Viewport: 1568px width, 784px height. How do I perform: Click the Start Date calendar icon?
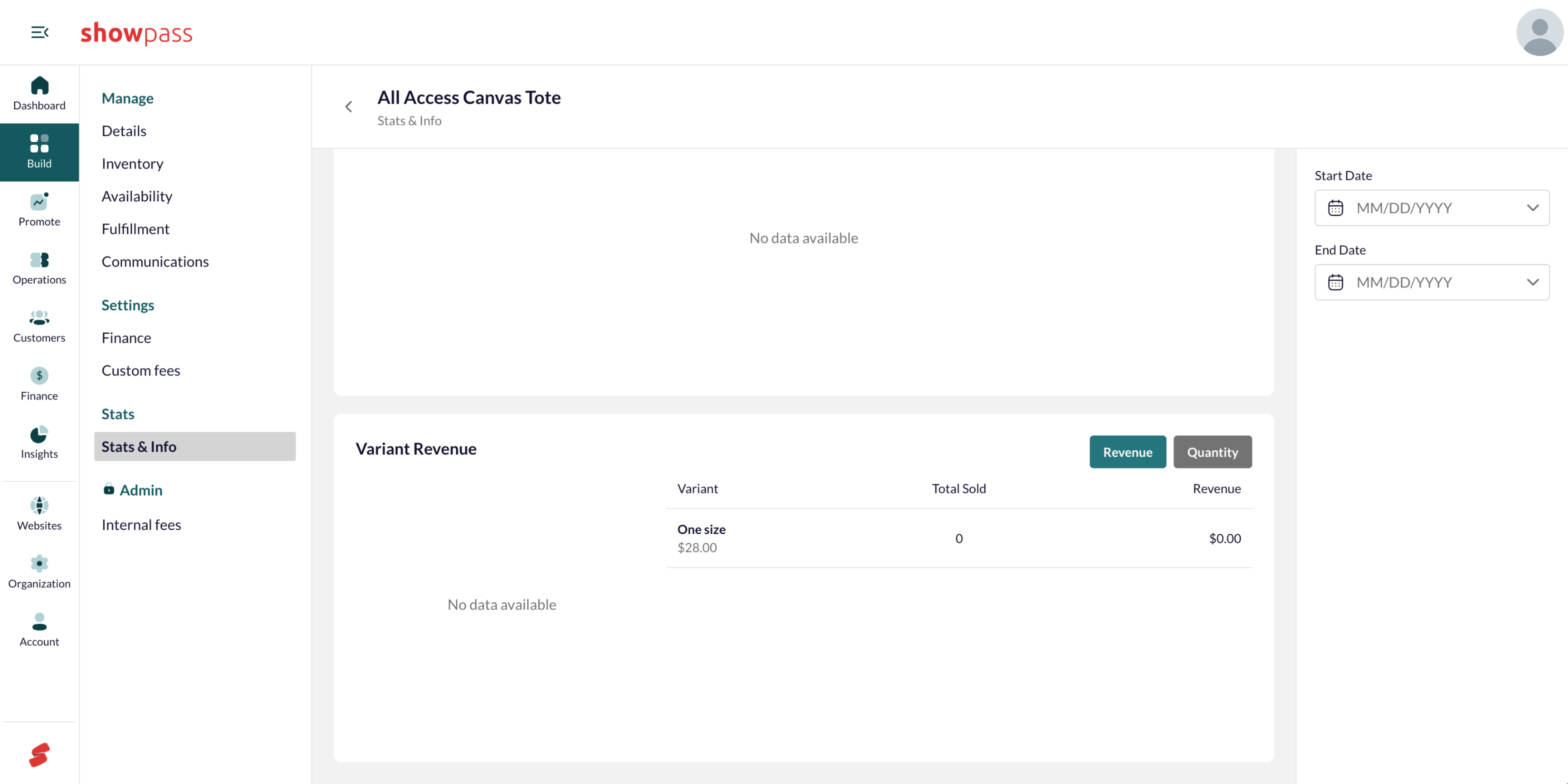coord(1335,208)
